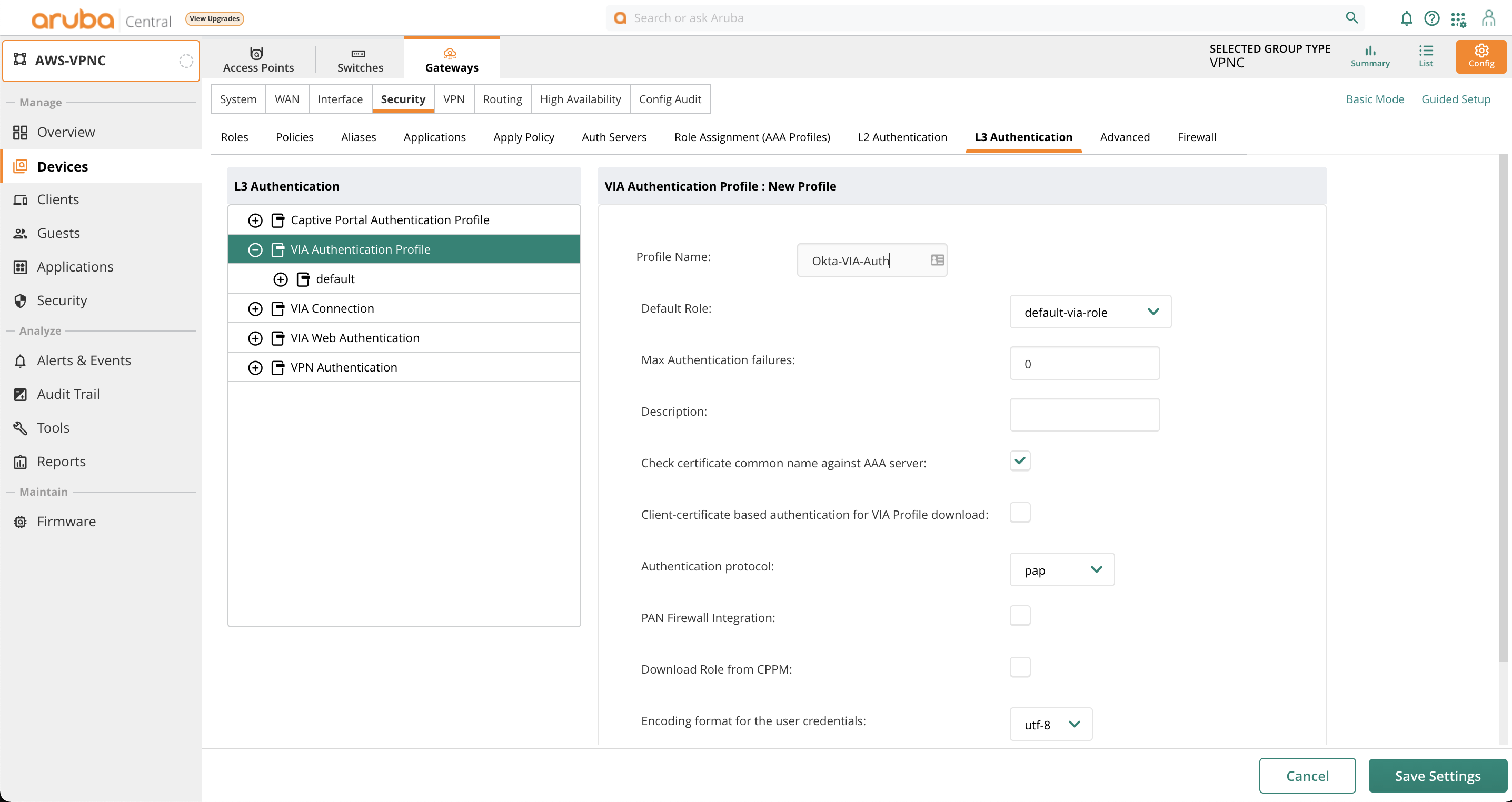Open the apps grid menu

1459,18
